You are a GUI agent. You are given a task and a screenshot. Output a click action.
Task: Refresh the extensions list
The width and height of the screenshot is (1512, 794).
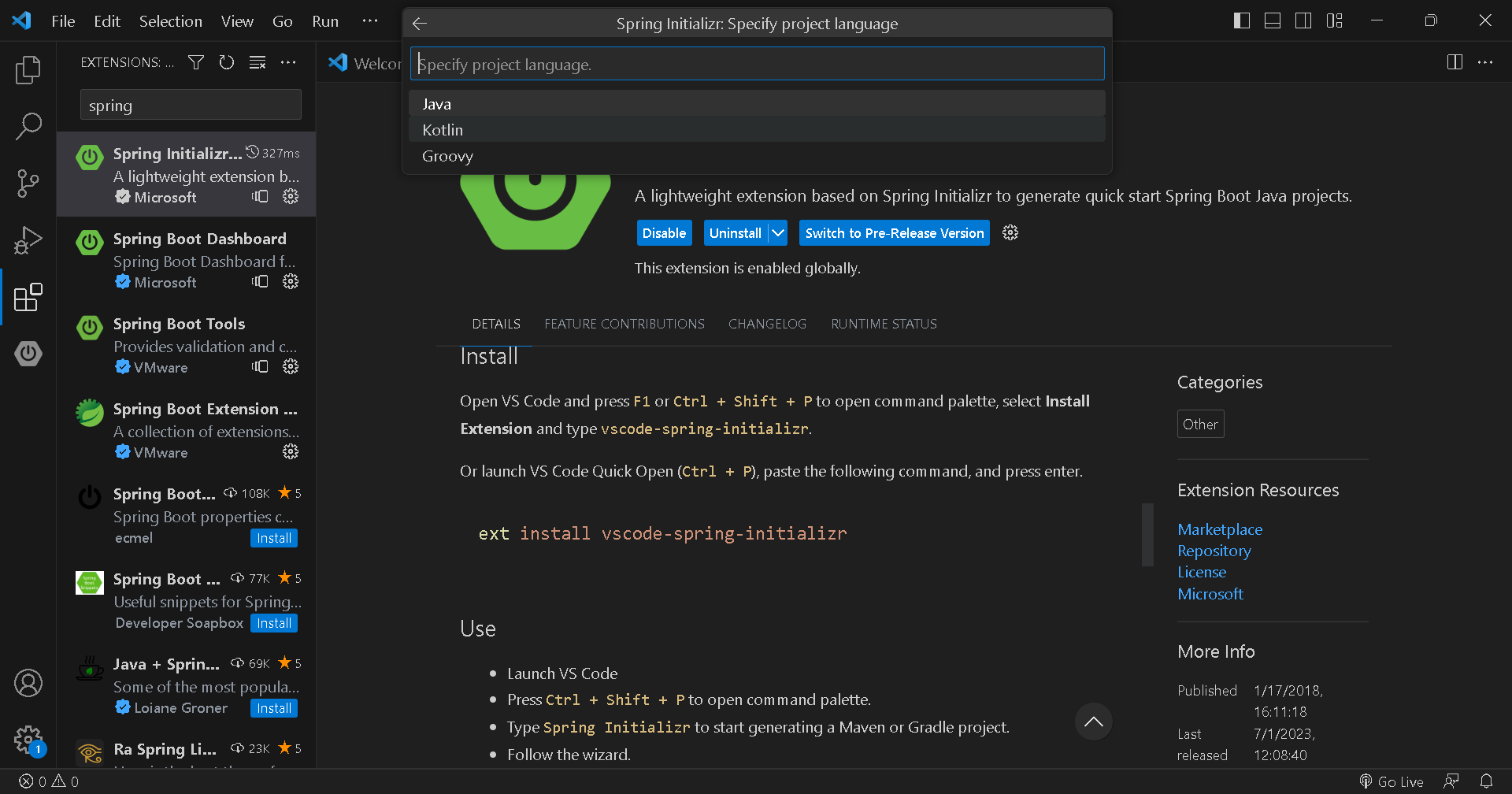tap(227, 62)
